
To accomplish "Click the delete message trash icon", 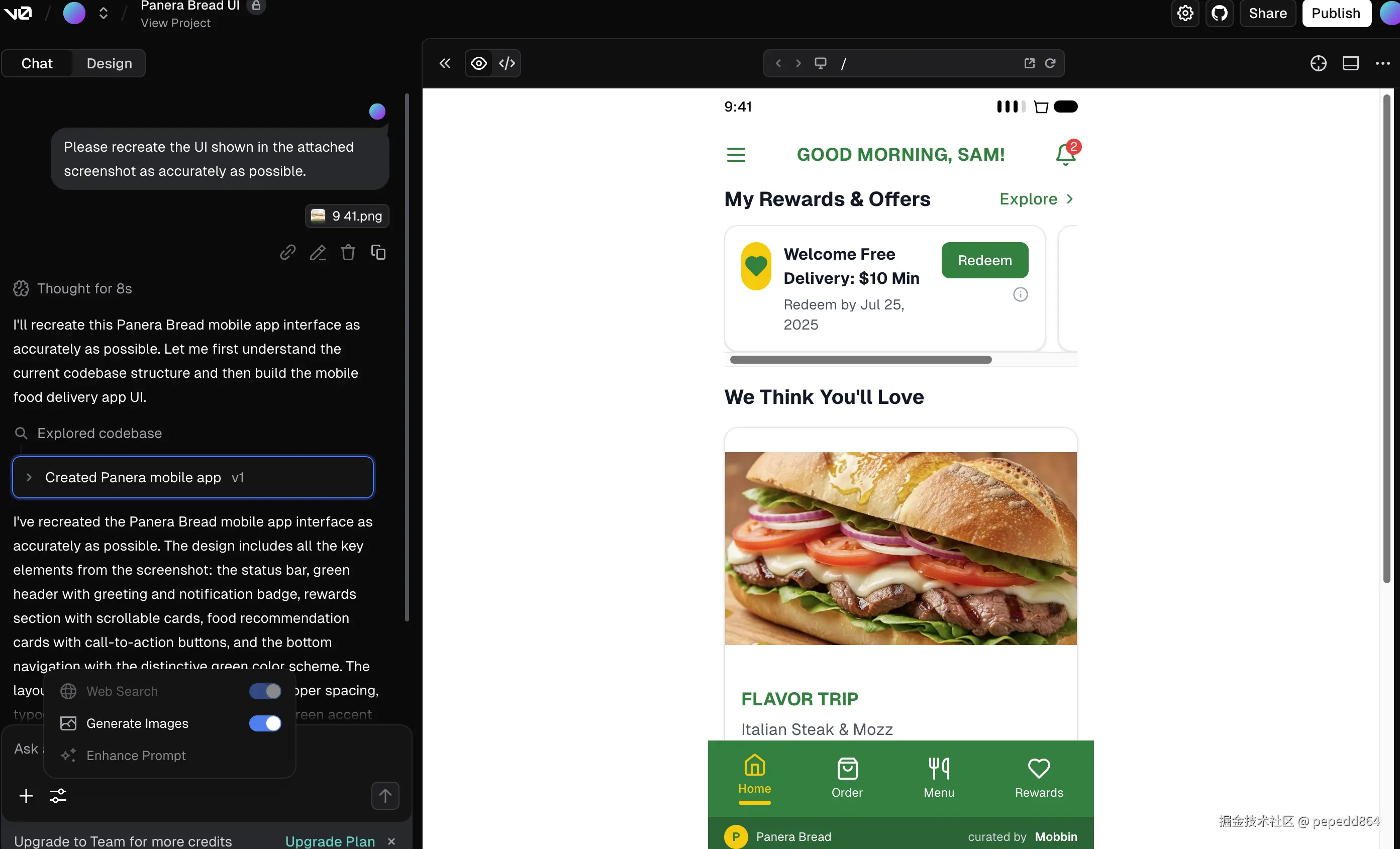I will coord(348,252).
